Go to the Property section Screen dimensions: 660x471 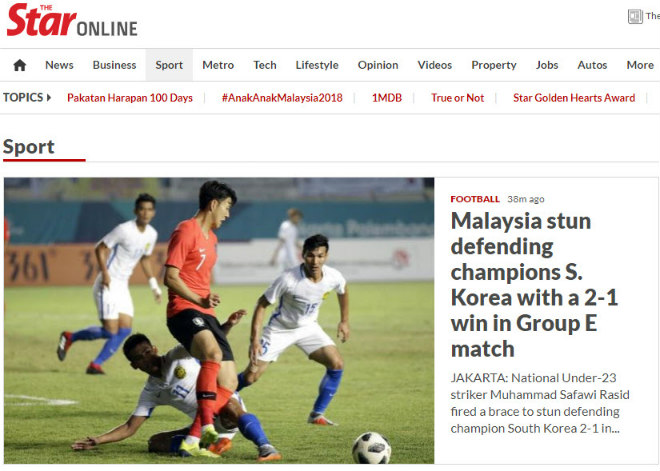point(494,65)
